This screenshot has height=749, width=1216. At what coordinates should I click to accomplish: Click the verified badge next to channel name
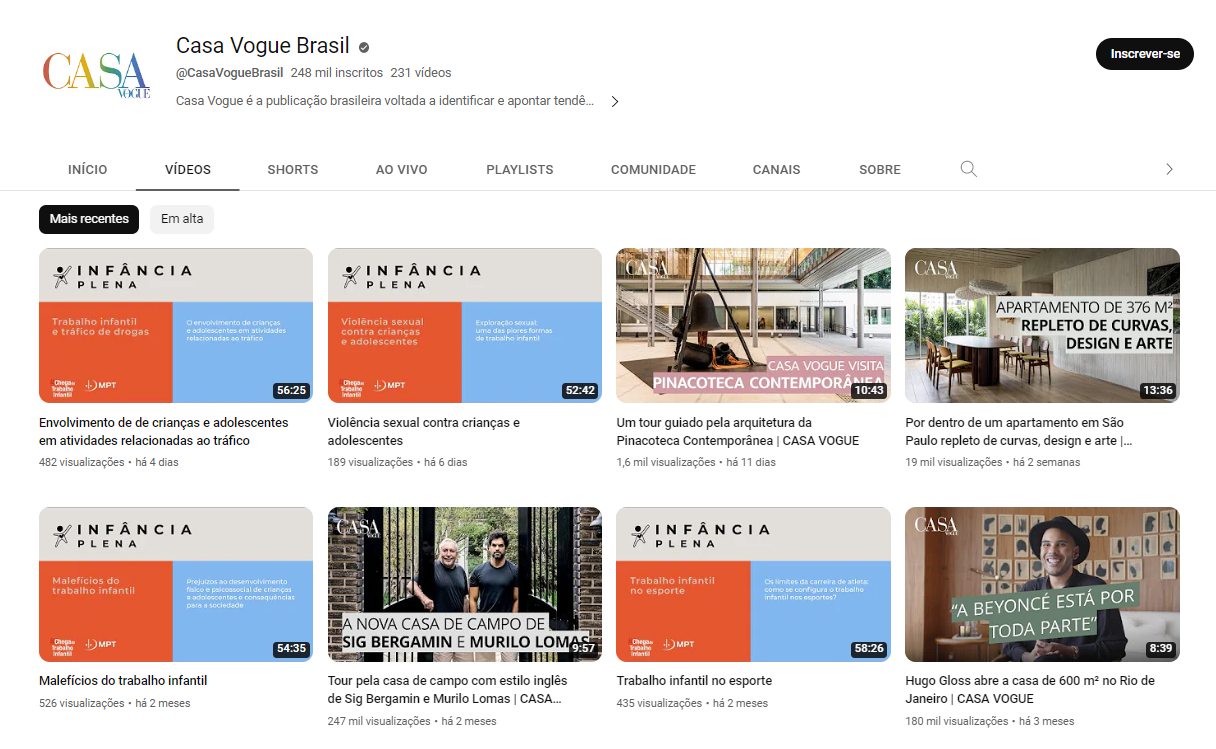[x=364, y=47]
